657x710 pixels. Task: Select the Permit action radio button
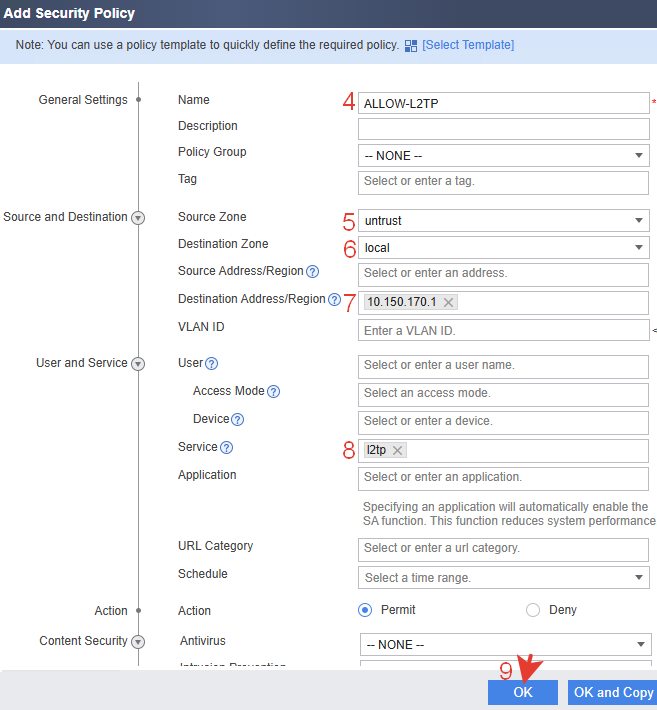(x=366, y=610)
